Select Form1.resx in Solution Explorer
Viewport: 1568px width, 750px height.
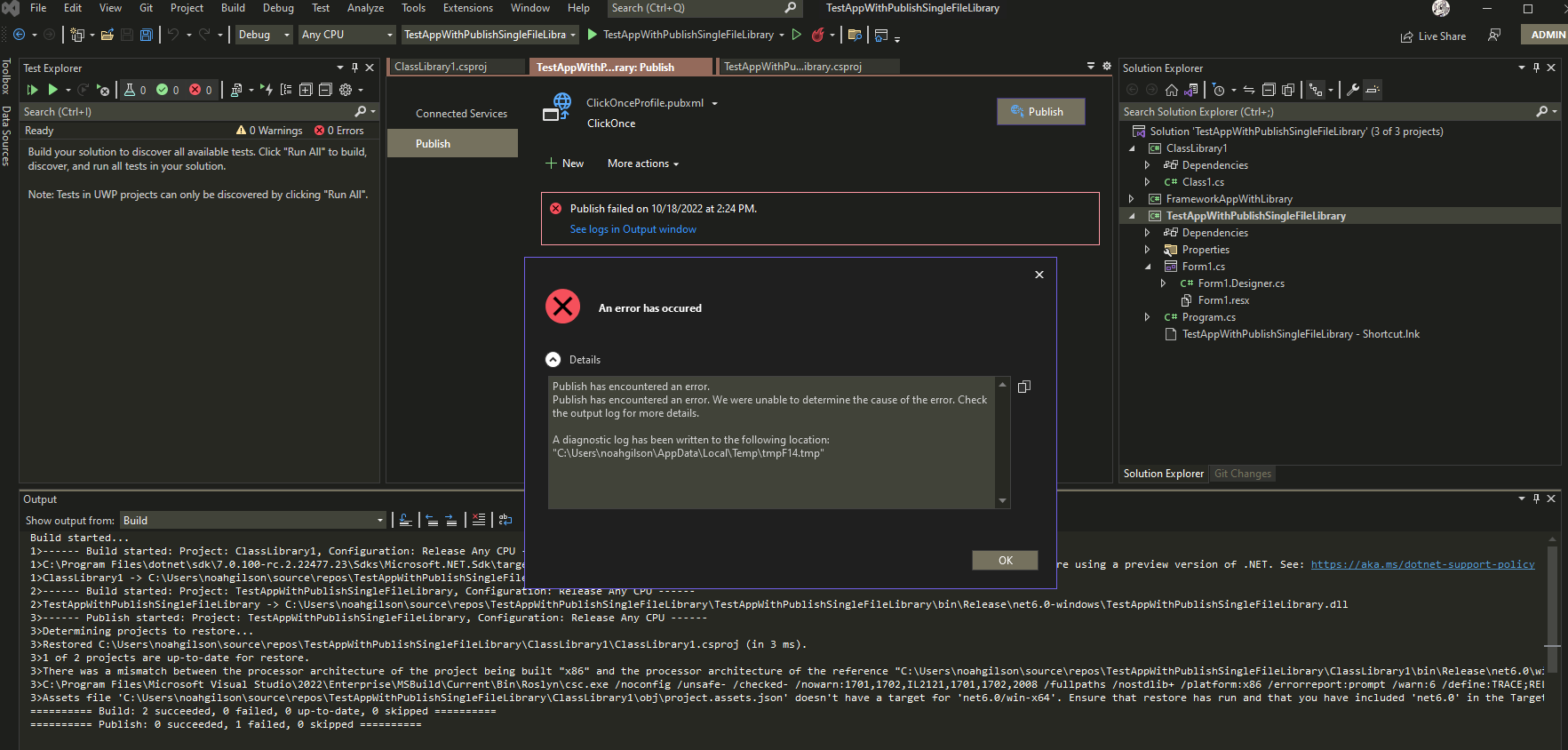1223,300
